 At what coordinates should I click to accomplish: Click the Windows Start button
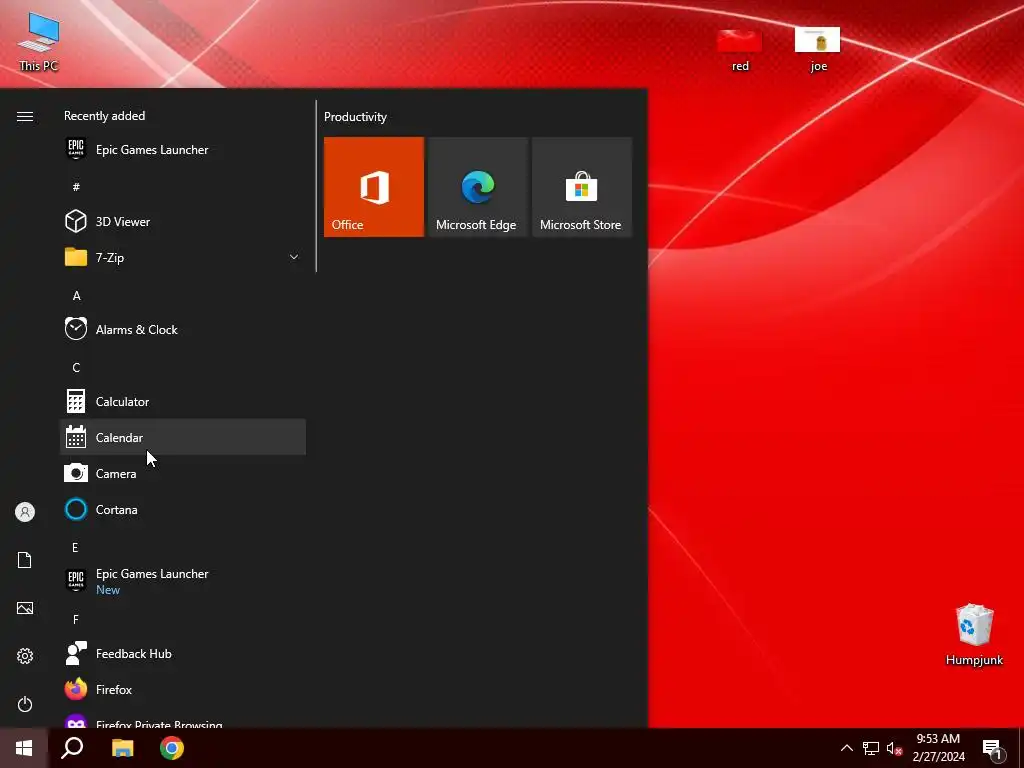tap(24, 748)
